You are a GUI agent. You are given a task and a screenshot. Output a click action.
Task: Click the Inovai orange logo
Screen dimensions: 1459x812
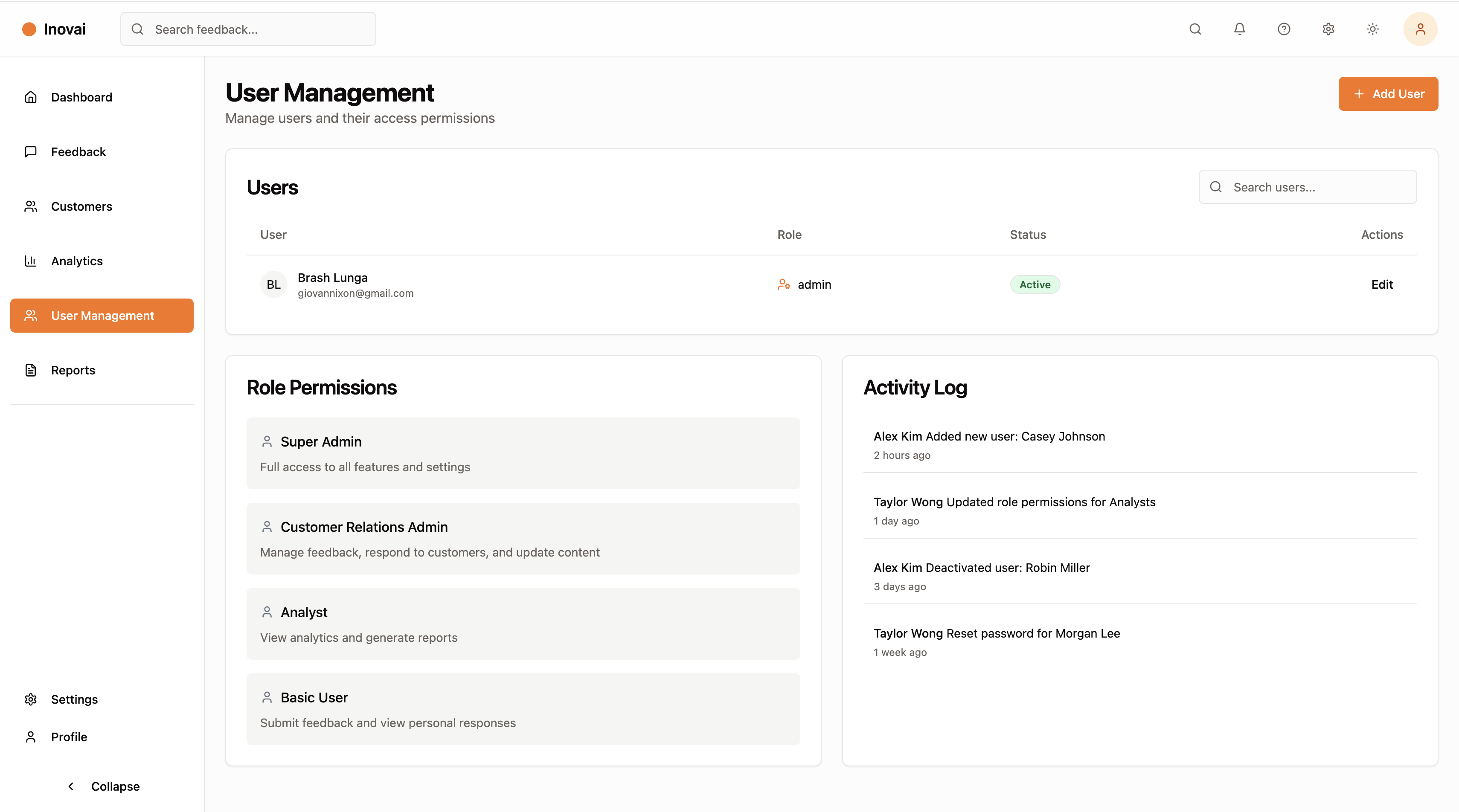coord(29,29)
